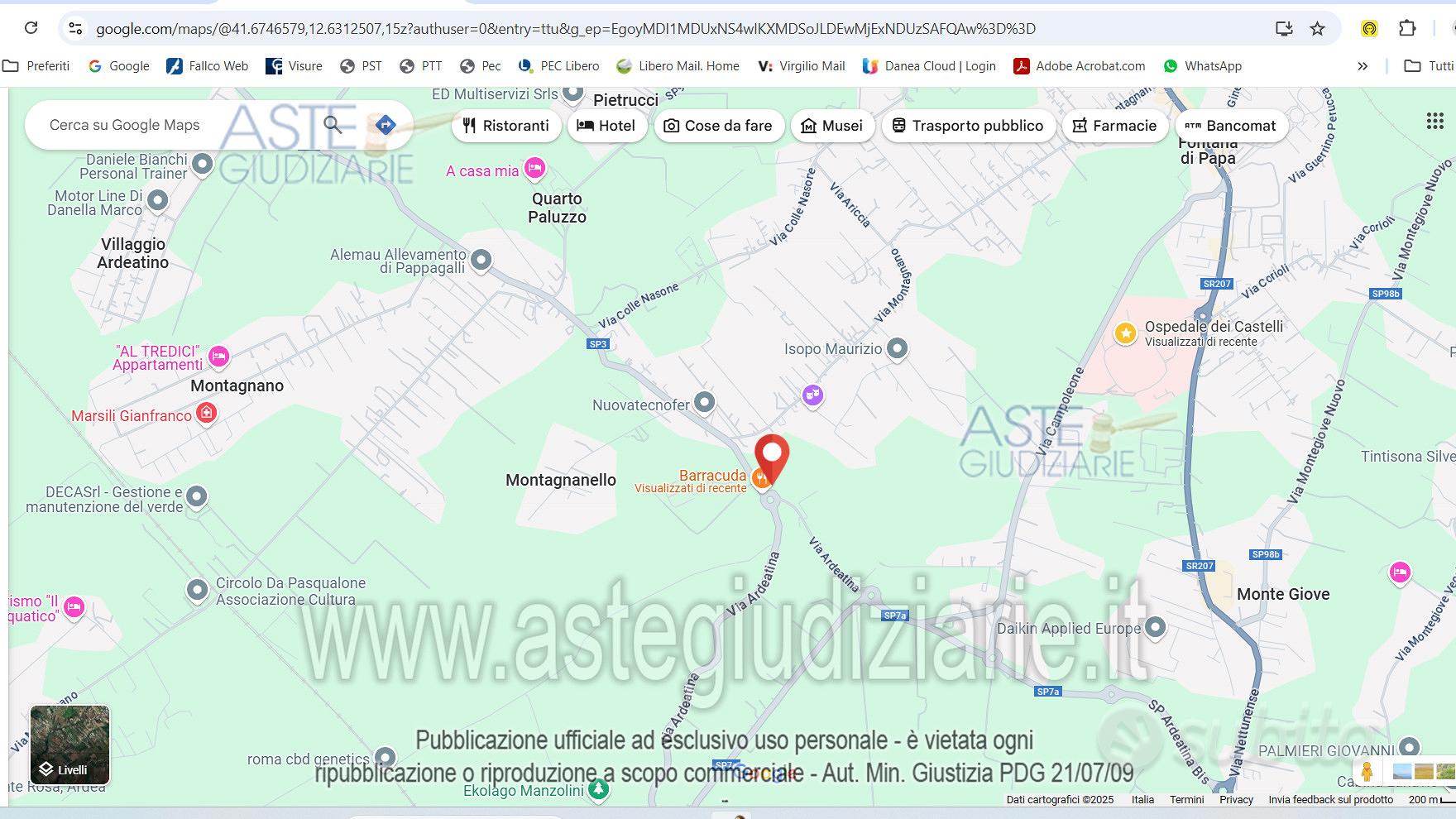
Task: Select the Bancomat chip
Action: [x=1231, y=126]
